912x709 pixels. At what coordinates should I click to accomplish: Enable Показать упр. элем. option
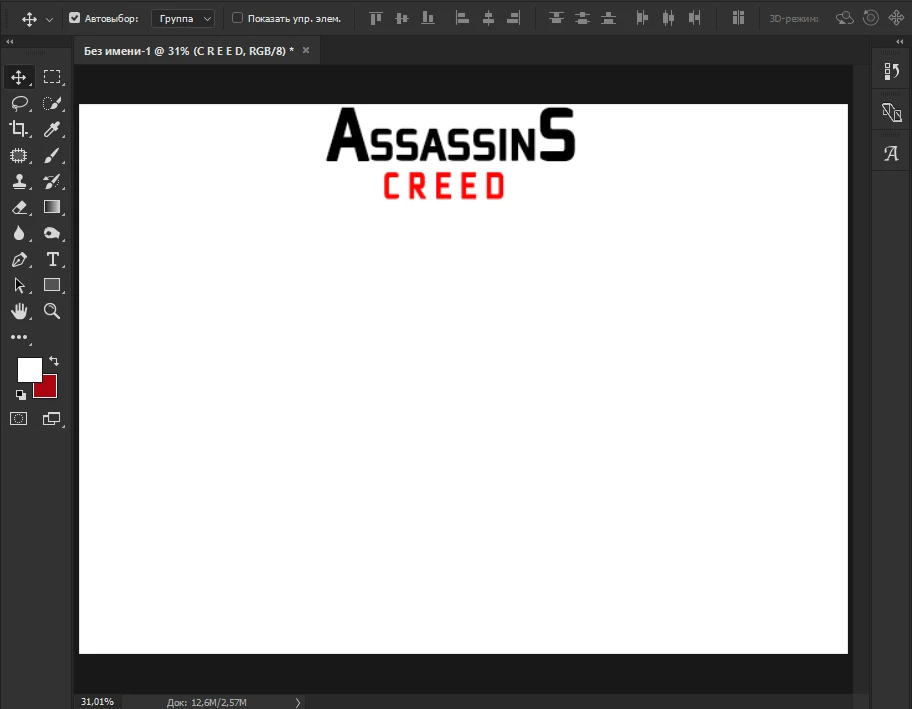pyautogui.click(x=236, y=17)
